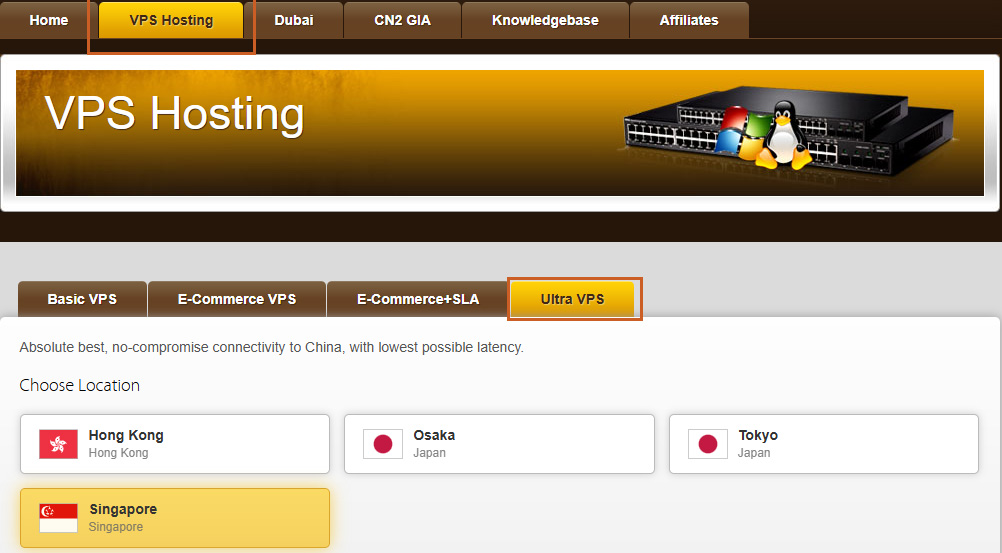
Task: Choose the Osaka location option
Action: tap(499, 444)
